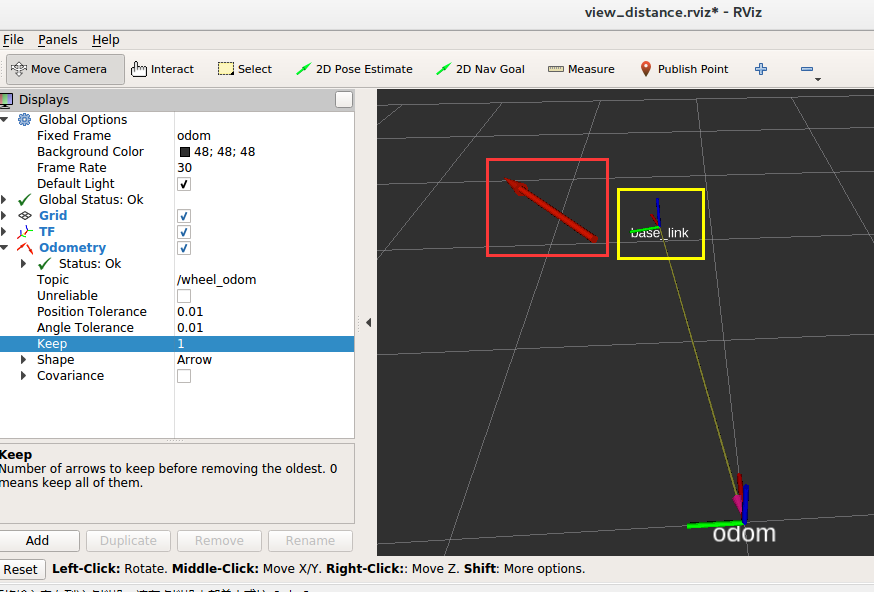Expand the TF display node

4,232
